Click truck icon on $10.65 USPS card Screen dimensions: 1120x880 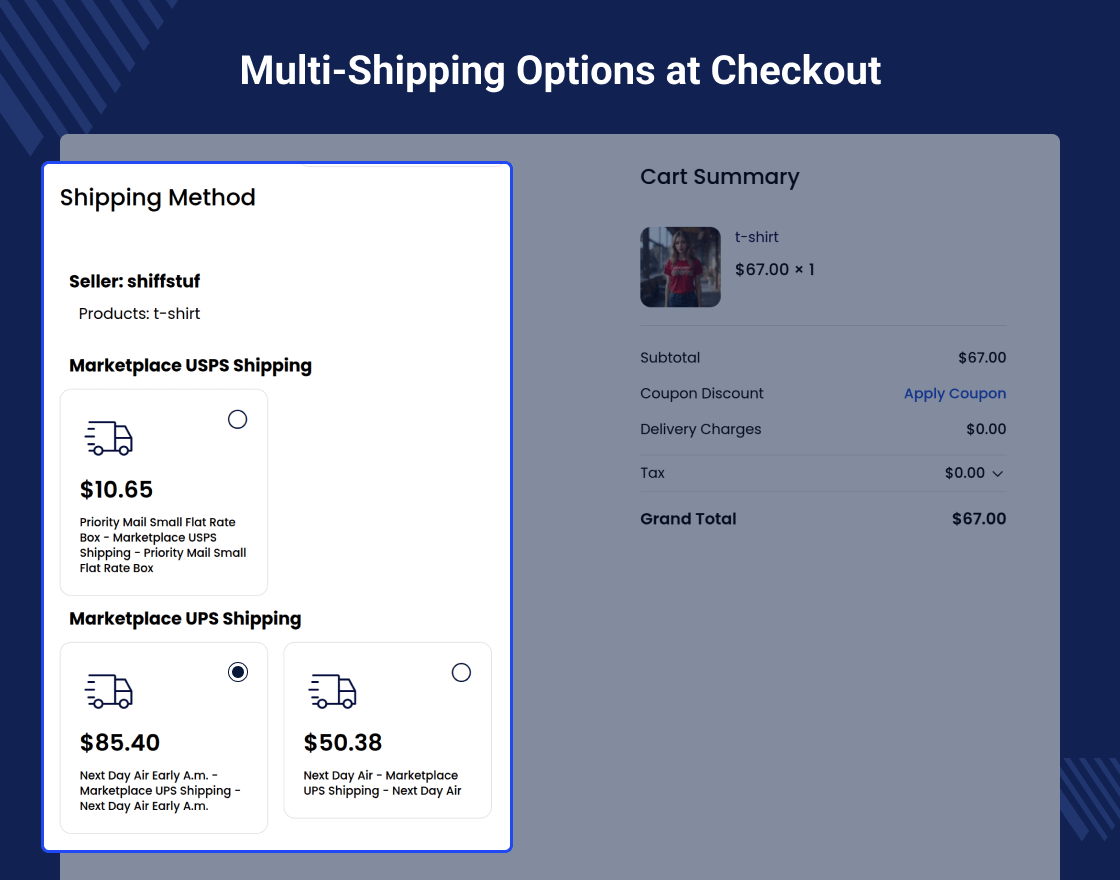coord(109,438)
